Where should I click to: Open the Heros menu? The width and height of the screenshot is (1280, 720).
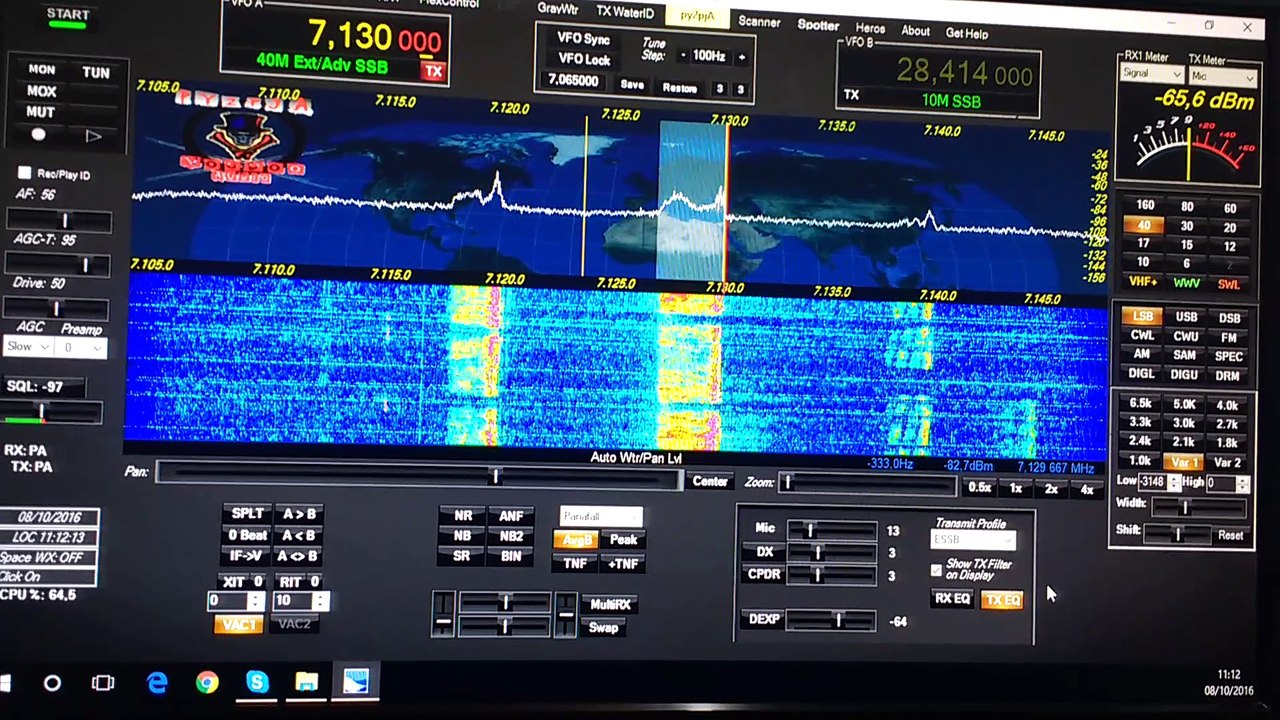(x=870, y=28)
